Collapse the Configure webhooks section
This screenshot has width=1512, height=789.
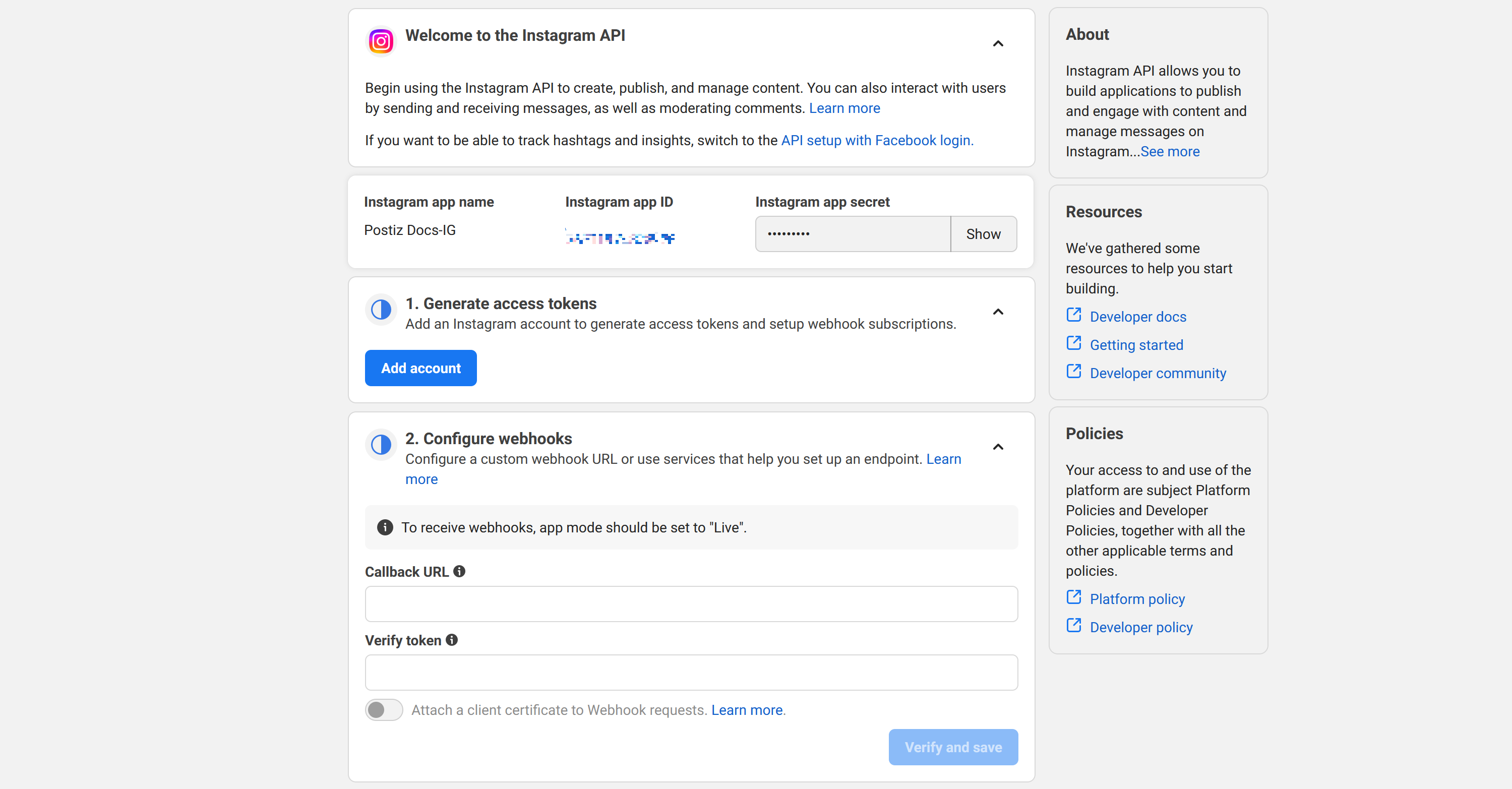click(x=998, y=447)
